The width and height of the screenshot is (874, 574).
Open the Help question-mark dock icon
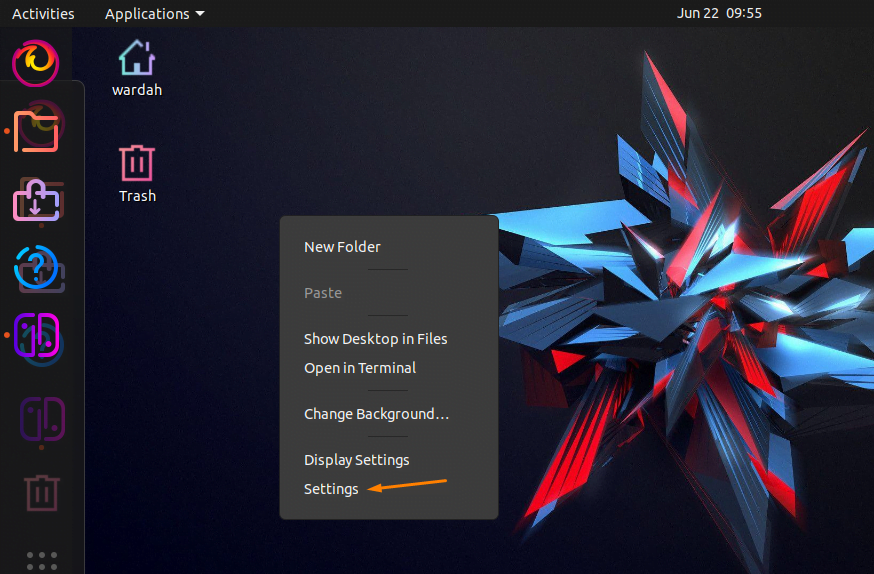[x=37, y=268]
